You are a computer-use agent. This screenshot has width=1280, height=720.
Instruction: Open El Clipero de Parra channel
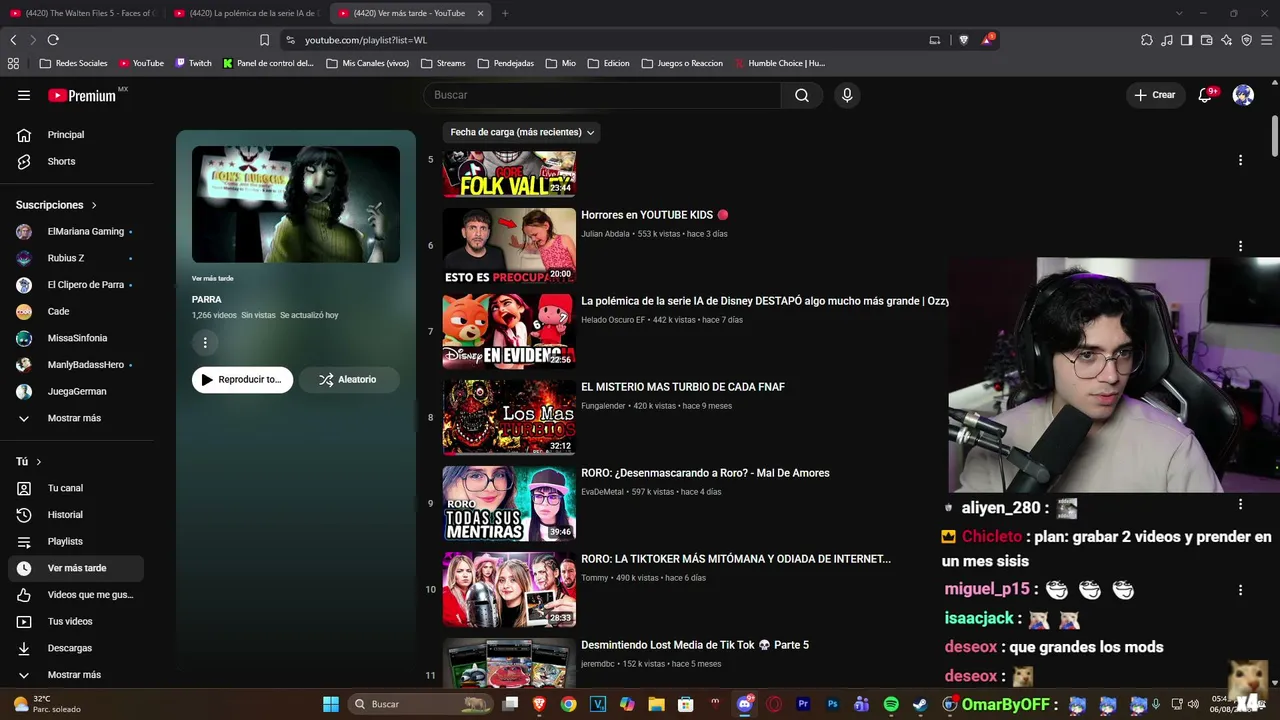tap(77, 285)
